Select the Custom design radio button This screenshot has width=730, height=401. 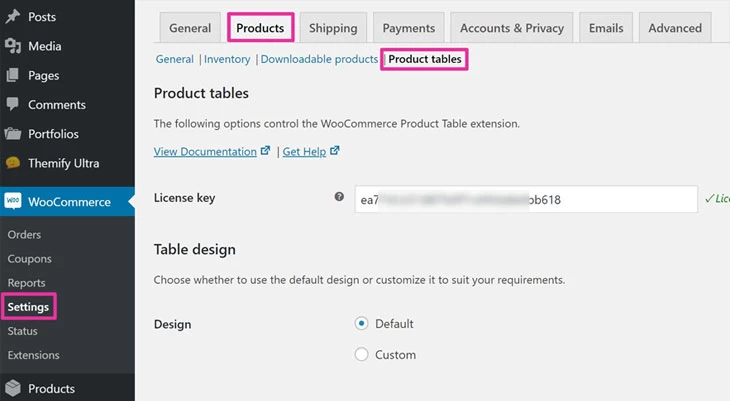point(361,354)
